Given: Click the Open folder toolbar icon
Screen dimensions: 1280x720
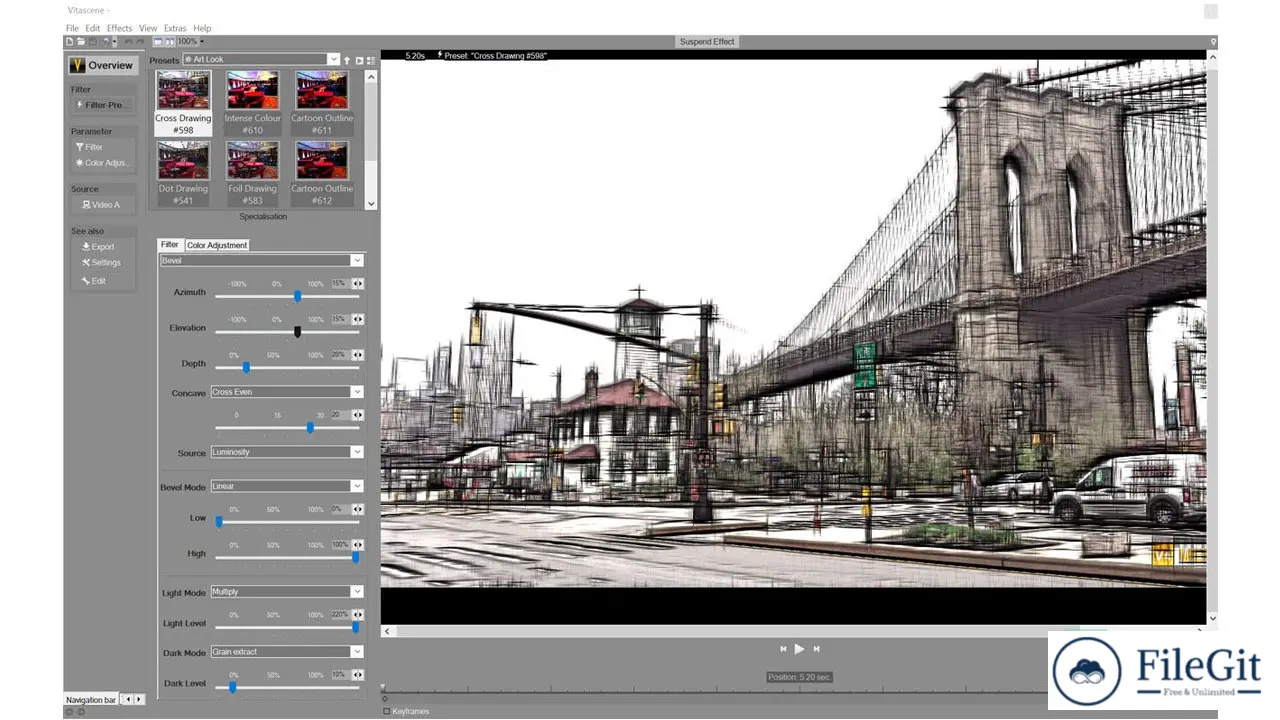Looking at the screenshot, I should coord(80,41).
